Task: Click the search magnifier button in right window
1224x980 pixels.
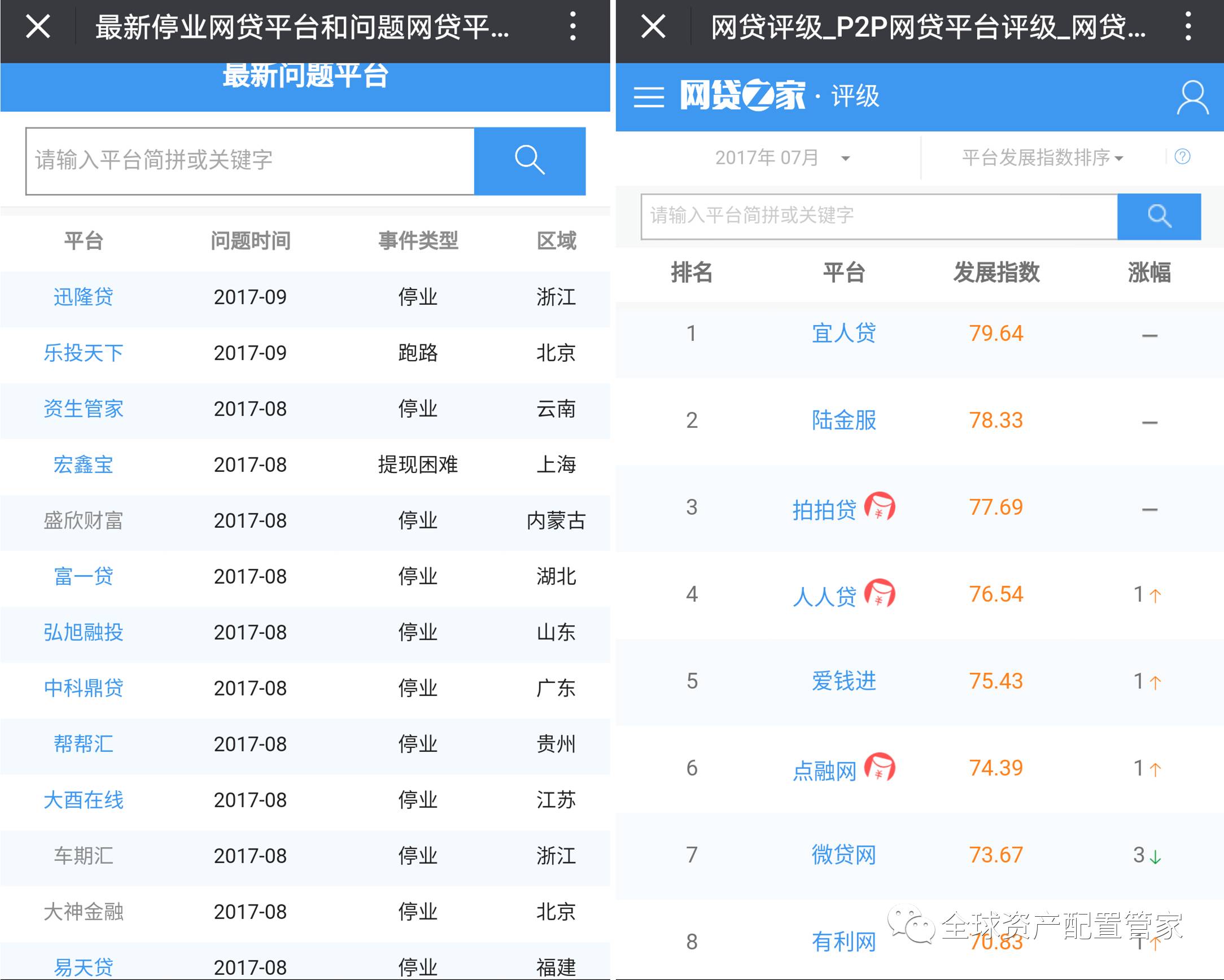Action: (1159, 216)
